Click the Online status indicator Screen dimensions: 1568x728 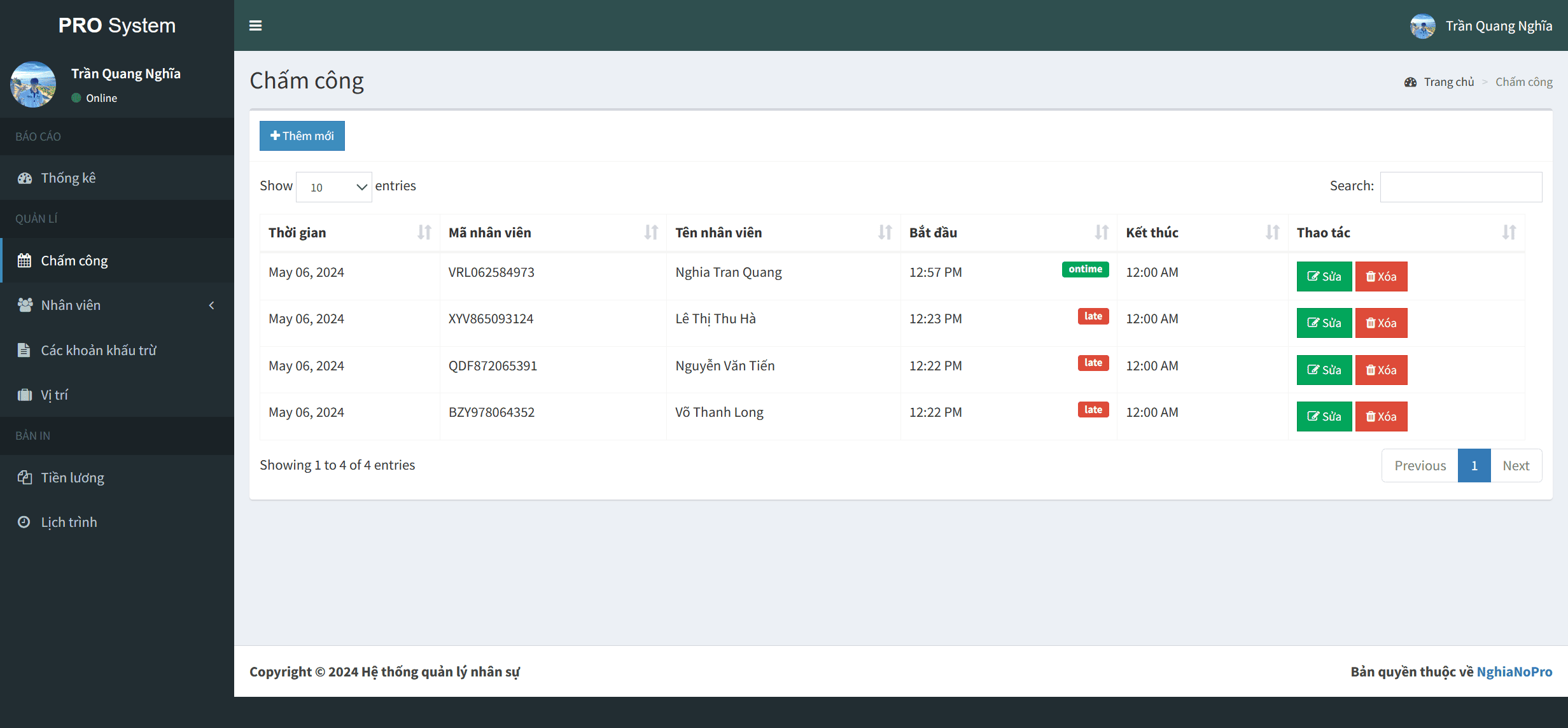94,98
